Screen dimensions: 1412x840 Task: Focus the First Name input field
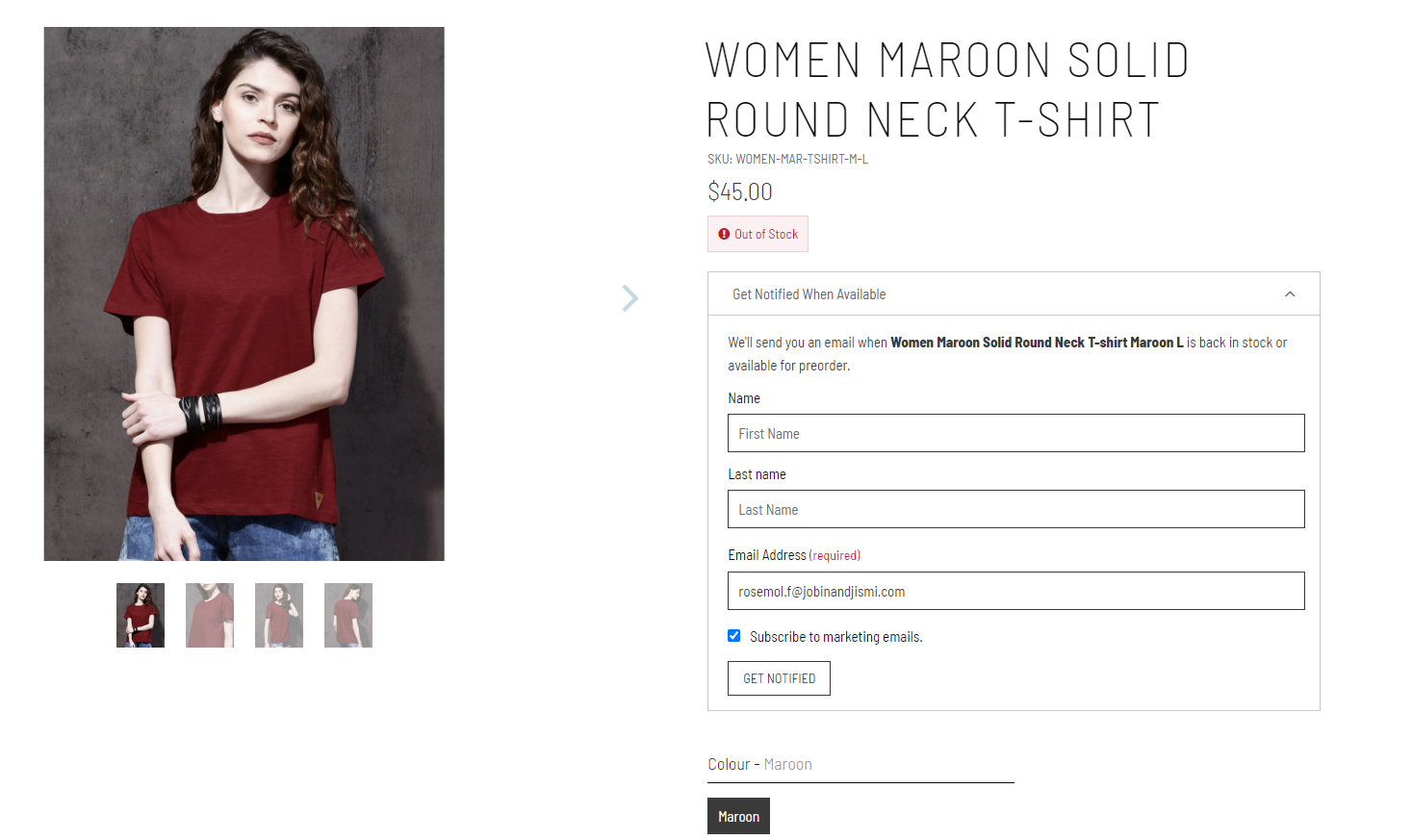tap(1015, 433)
